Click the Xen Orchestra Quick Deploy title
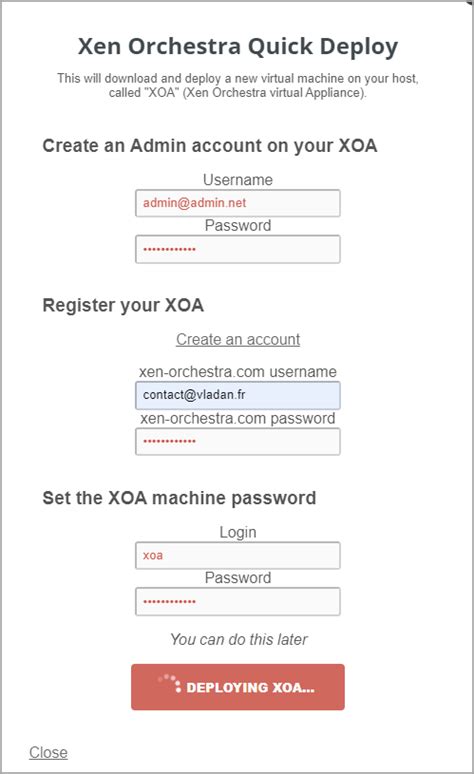The height and width of the screenshot is (774, 474). coord(238,46)
